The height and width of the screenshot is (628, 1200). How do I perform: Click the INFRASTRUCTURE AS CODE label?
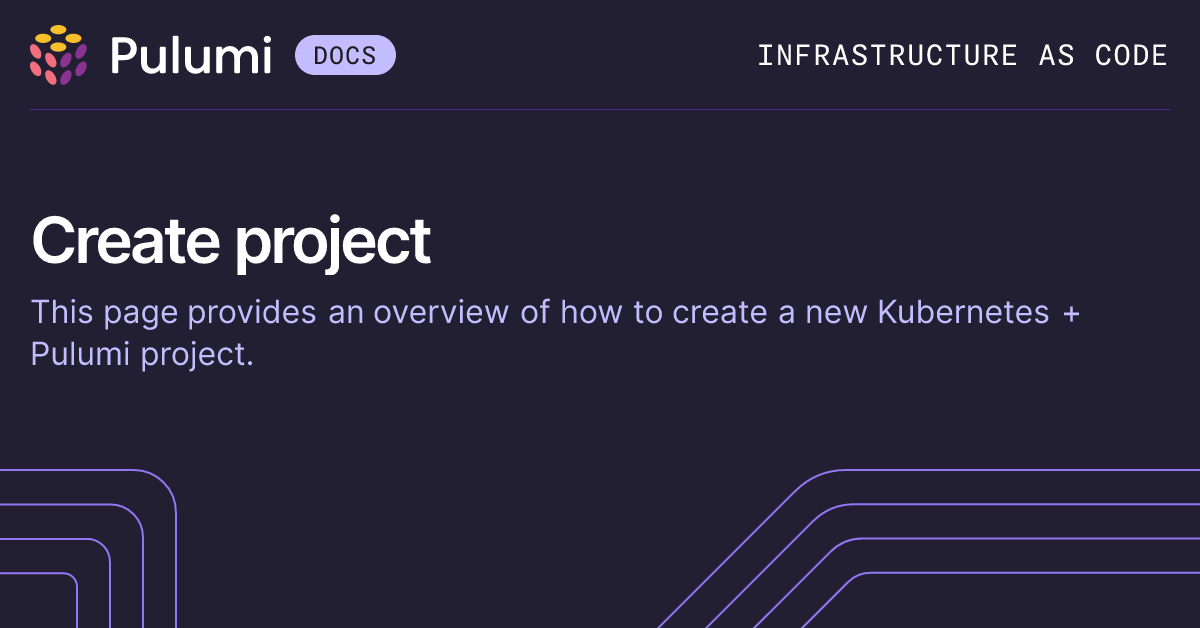click(962, 55)
